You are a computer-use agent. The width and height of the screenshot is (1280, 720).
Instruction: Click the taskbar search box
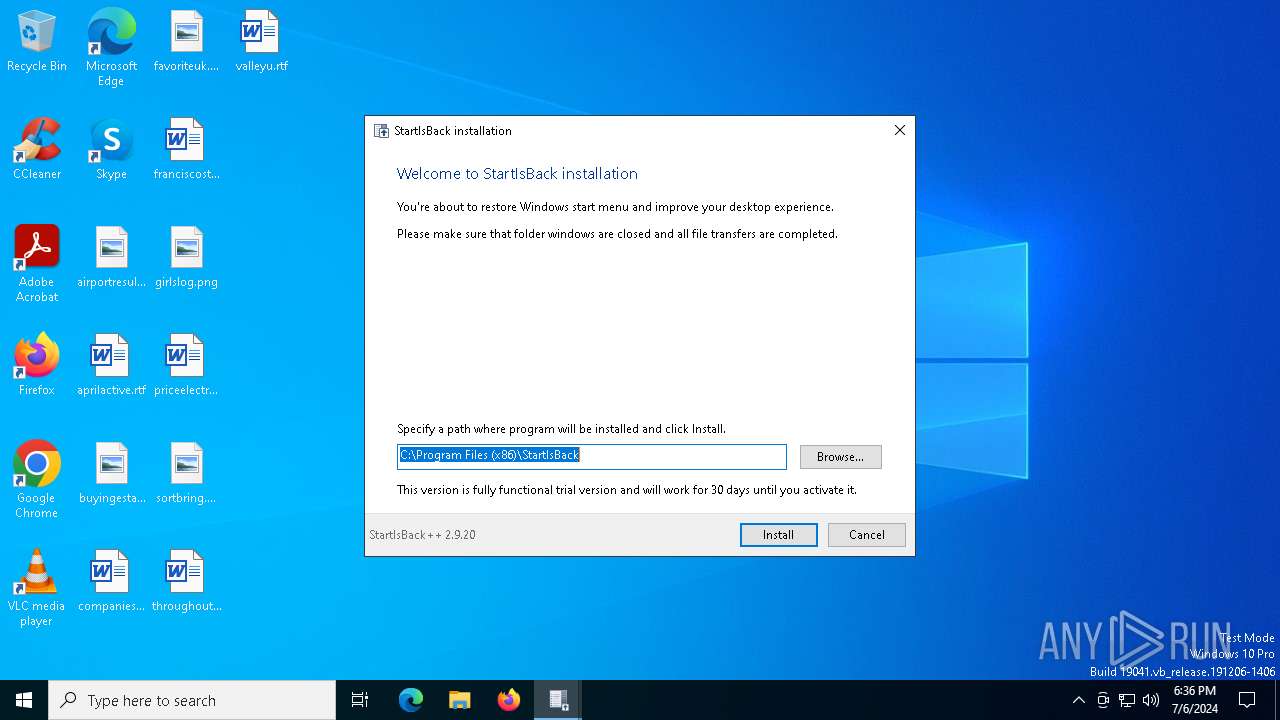(x=192, y=700)
